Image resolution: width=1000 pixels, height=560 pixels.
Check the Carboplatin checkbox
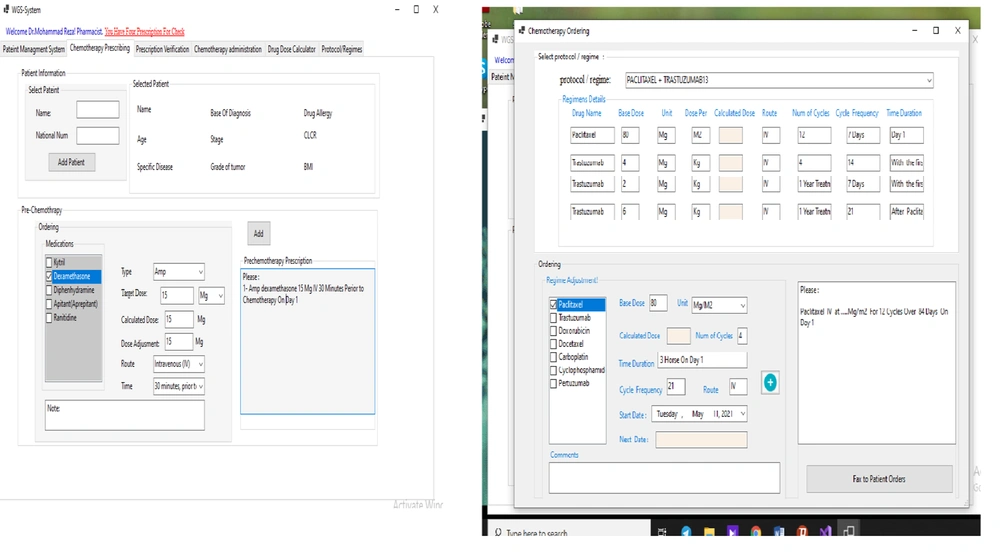(554, 357)
